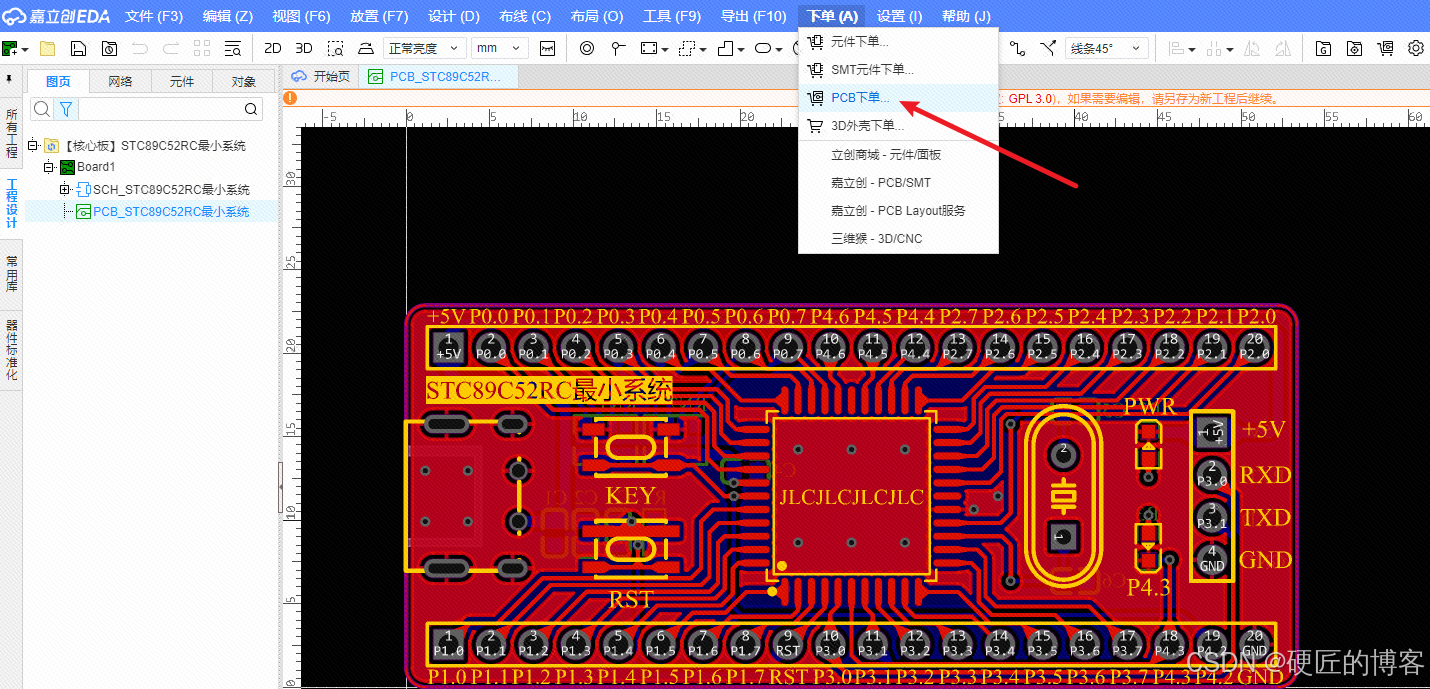Open the 开始页 document tab
The width and height of the screenshot is (1430, 689).
(x=321, y=76)
